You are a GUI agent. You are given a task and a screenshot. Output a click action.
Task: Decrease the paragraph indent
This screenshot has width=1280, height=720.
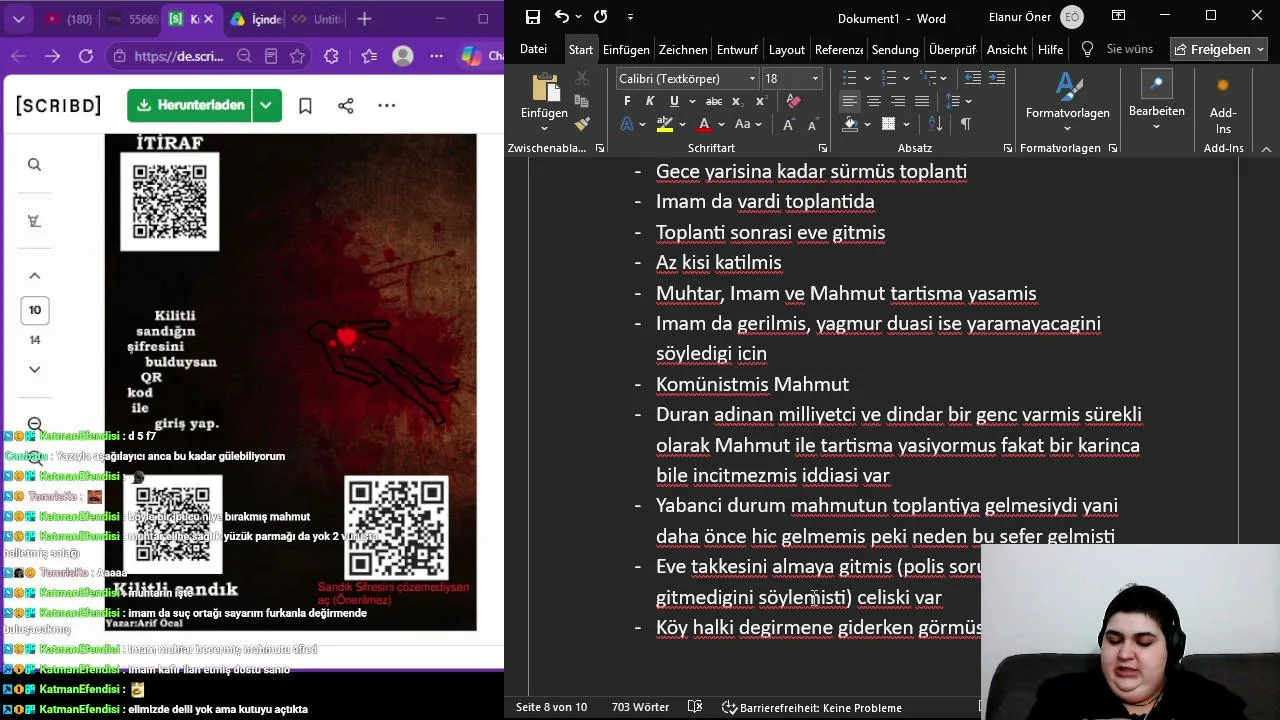(x=972, y=78)
